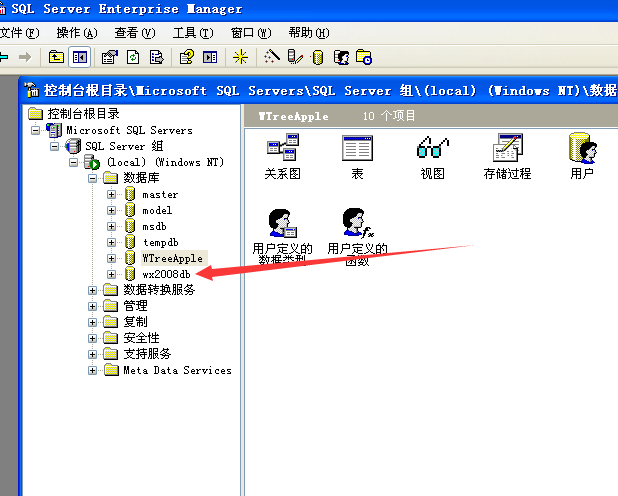Image resolution: width=618 pixels, height=496 pixels.
Task: Collapse the Microsoft SQL Servers node
Action: (x=35, y=130)
